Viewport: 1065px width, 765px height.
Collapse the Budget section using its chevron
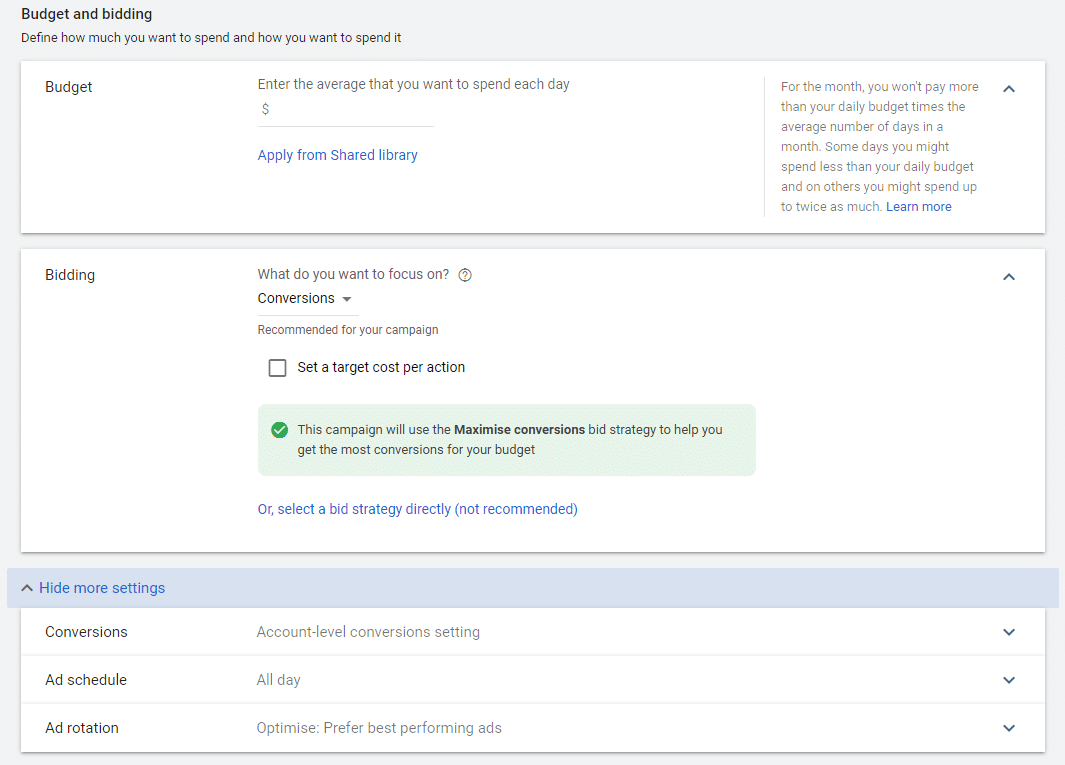coord(1009,88)
